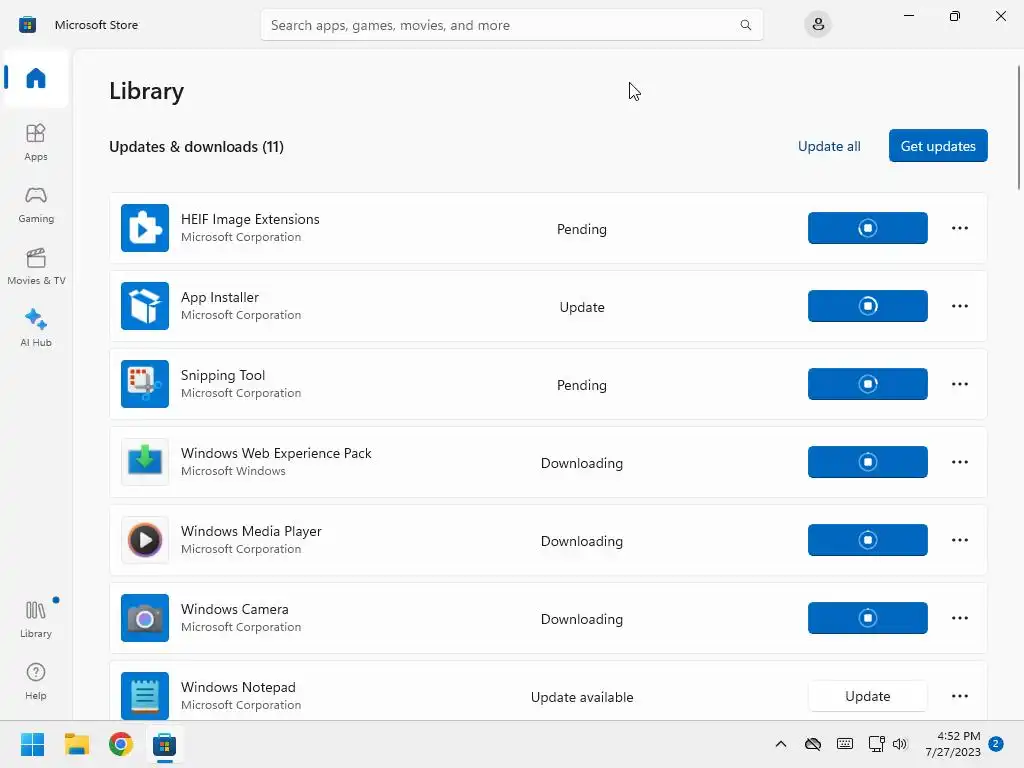The height and width of the screenshot is (768, 1024).
Task: Click the Windows Media Player app icon
Action: pos(145,540)
